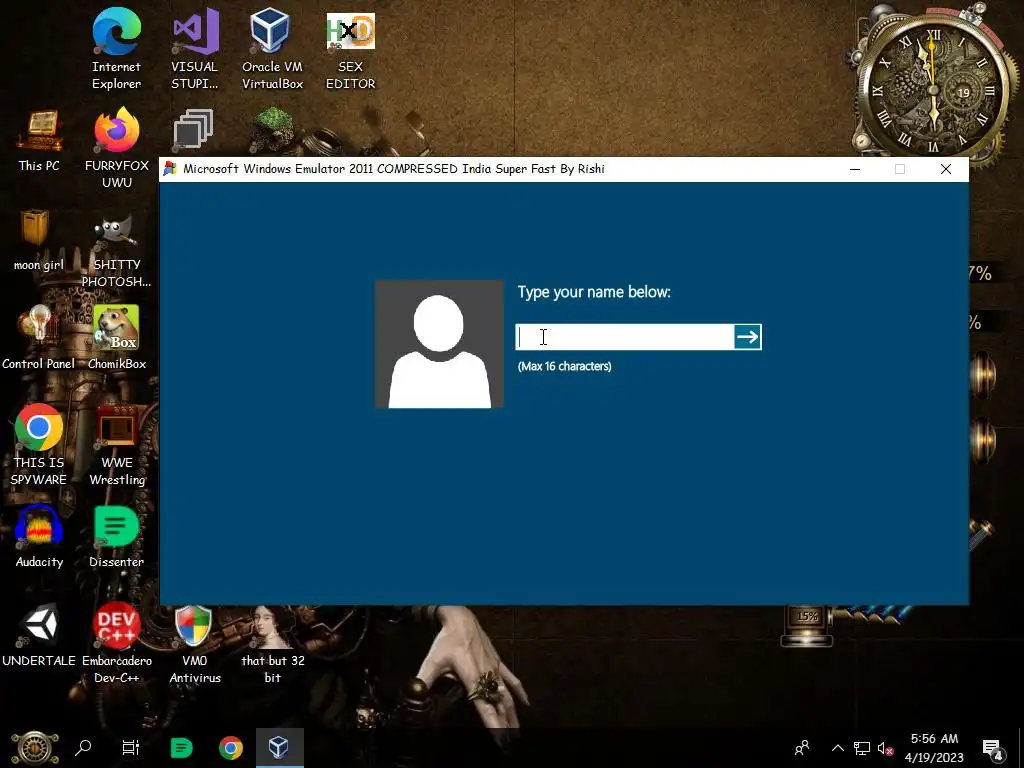Open the notification center icon

click(993, 749)
